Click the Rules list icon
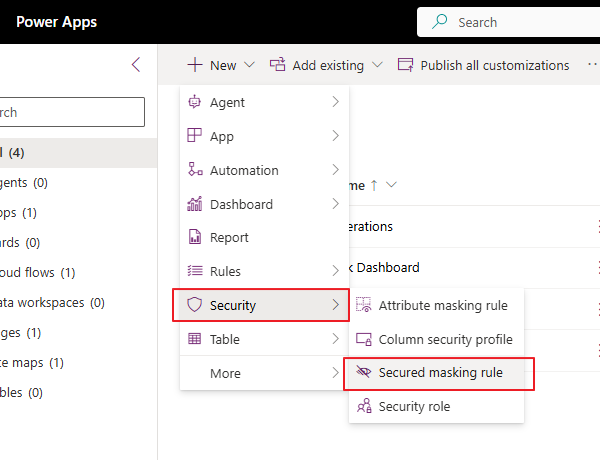Image resolution: width=600 pixels, height=460 pixels. click(195, 271)
